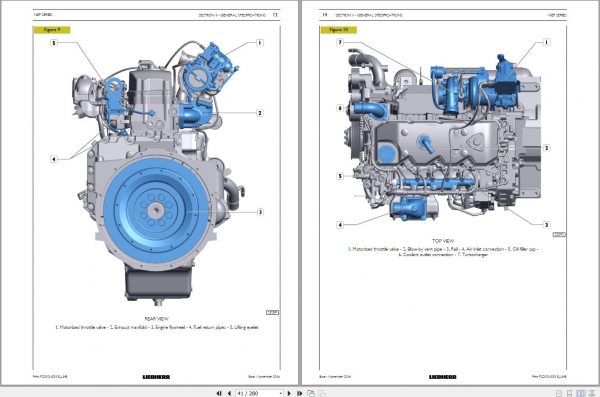Image resolution: width=600 pixels, height=397 pixels.
Task: Go to the first page of the document
Action: 219,393
